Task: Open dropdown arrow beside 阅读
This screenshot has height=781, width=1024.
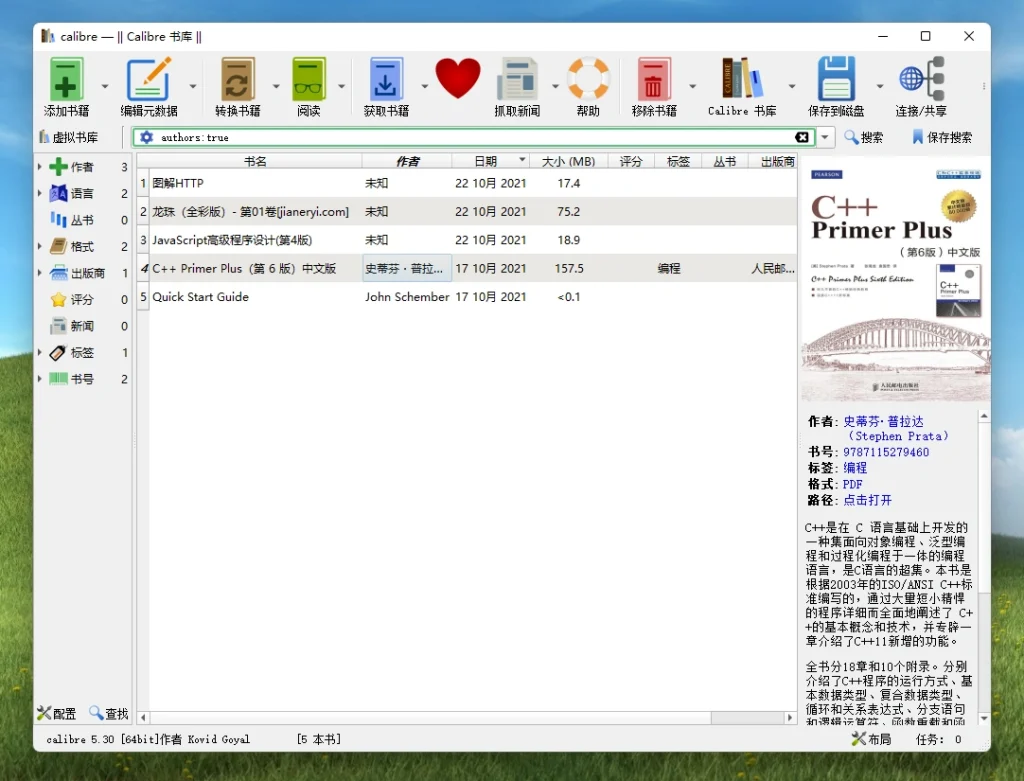Action: (x=341, y=86)
